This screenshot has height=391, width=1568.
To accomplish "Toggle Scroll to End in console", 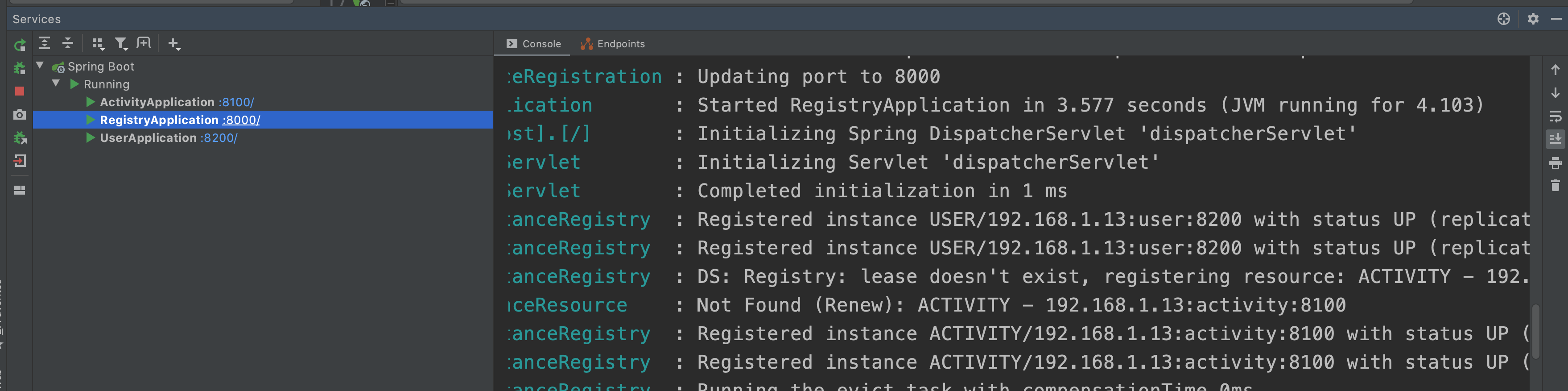I will tap(1555, 139).
